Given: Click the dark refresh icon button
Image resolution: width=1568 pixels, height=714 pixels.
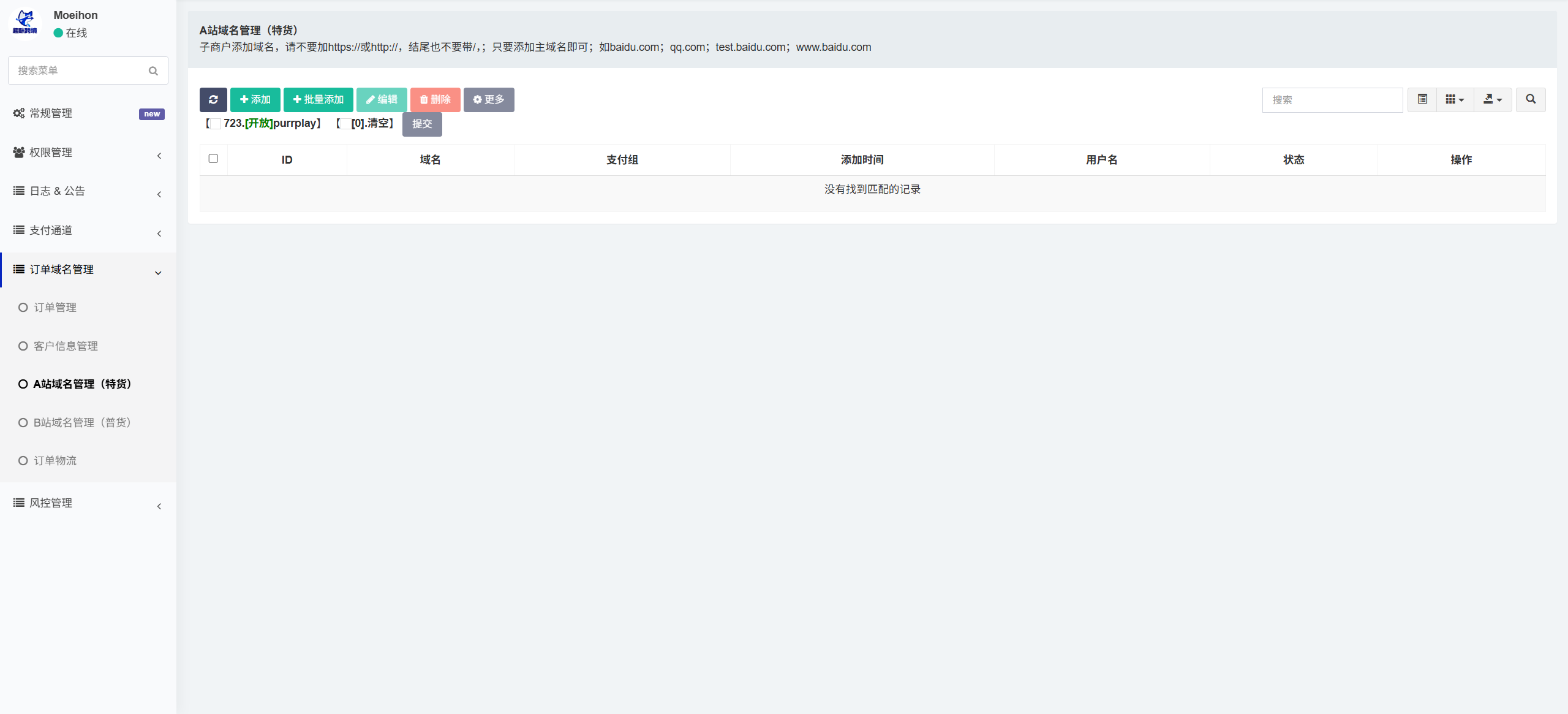Looking at the screenshot, I should tap(213, 99).
